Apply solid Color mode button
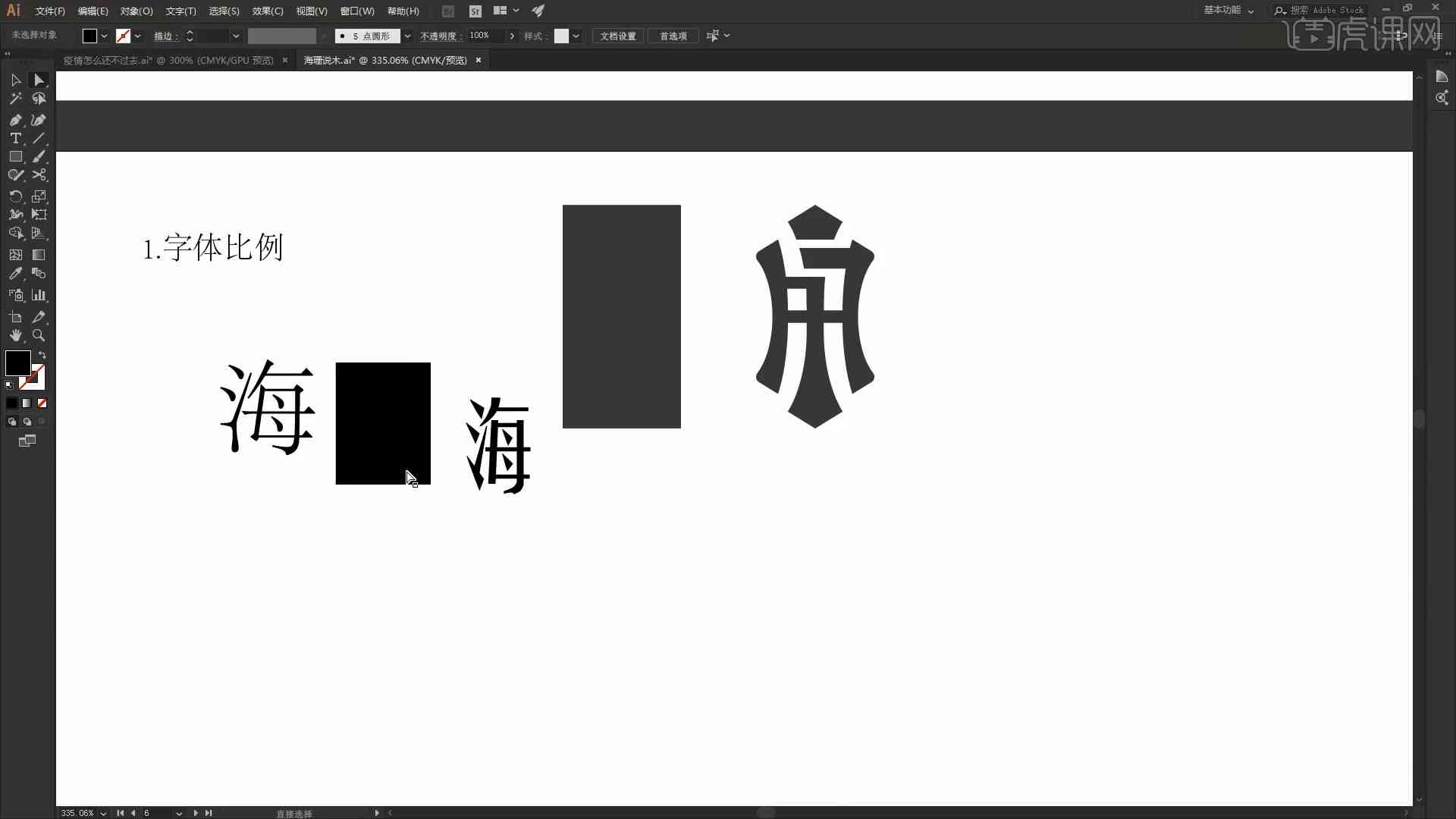 click(11, 403)
